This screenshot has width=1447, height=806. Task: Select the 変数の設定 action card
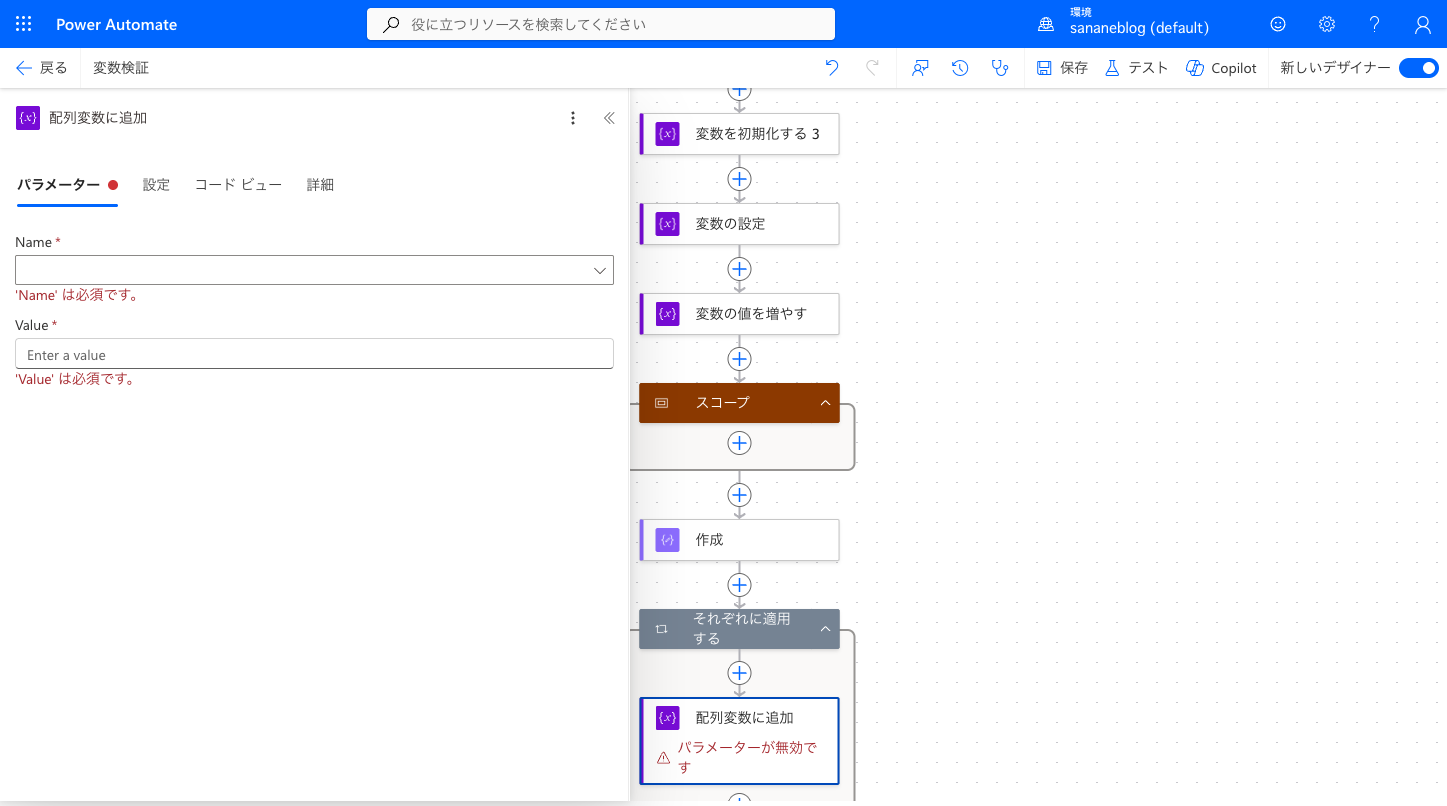point(739,224)
